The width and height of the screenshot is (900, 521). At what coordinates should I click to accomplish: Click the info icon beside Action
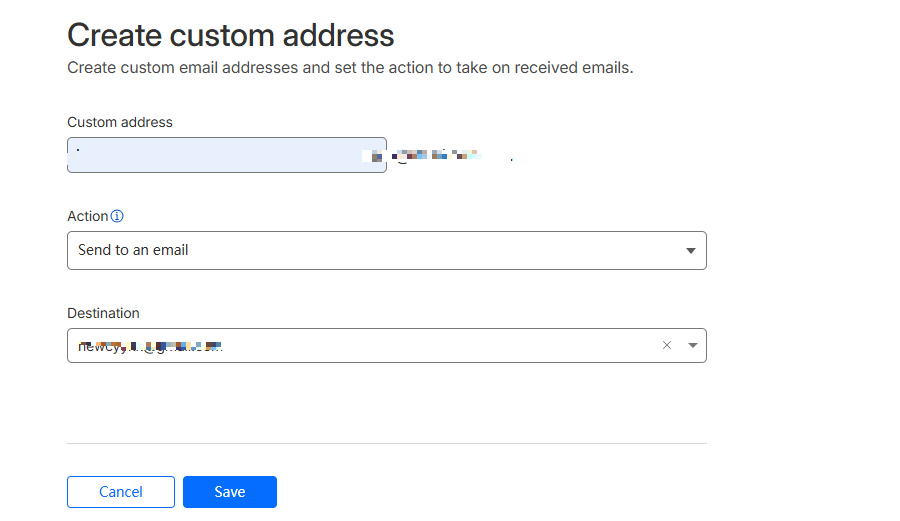[x=117, y=216]
